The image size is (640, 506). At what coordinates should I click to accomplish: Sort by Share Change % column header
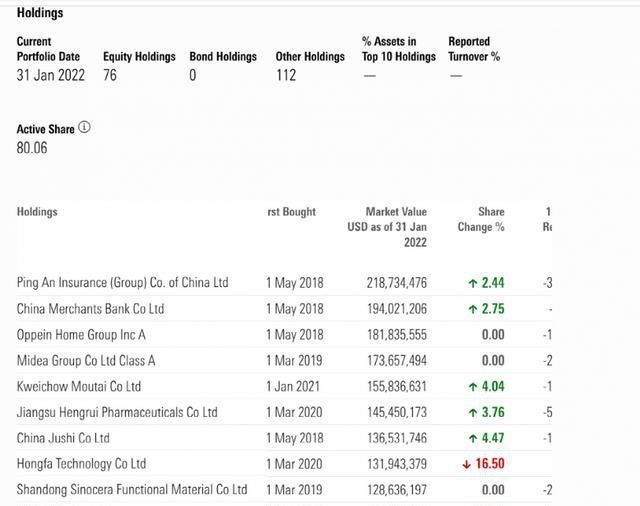click(x=481, y=219)
